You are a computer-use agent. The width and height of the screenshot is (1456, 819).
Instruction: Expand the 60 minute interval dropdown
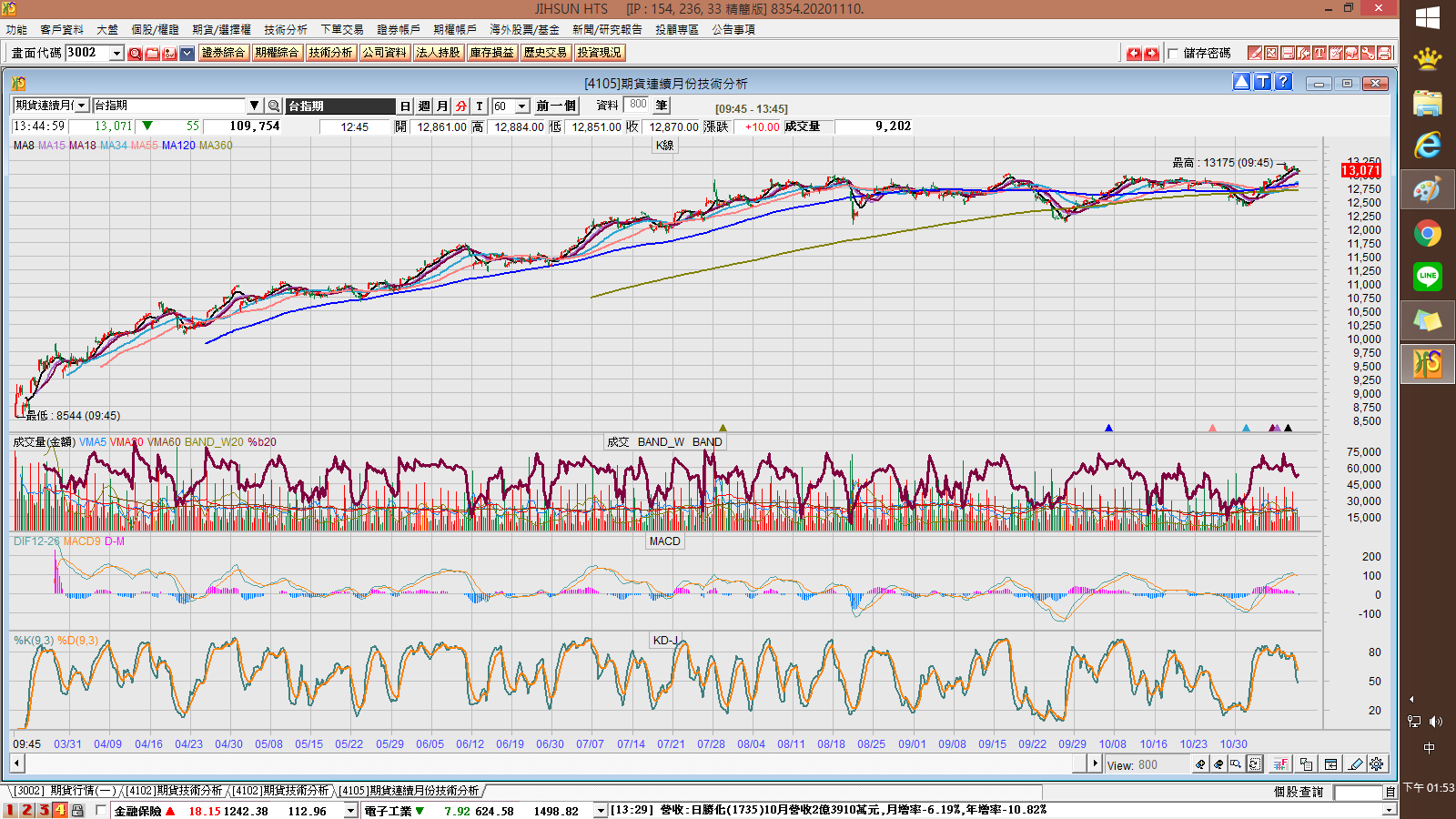tap(522, 106)
